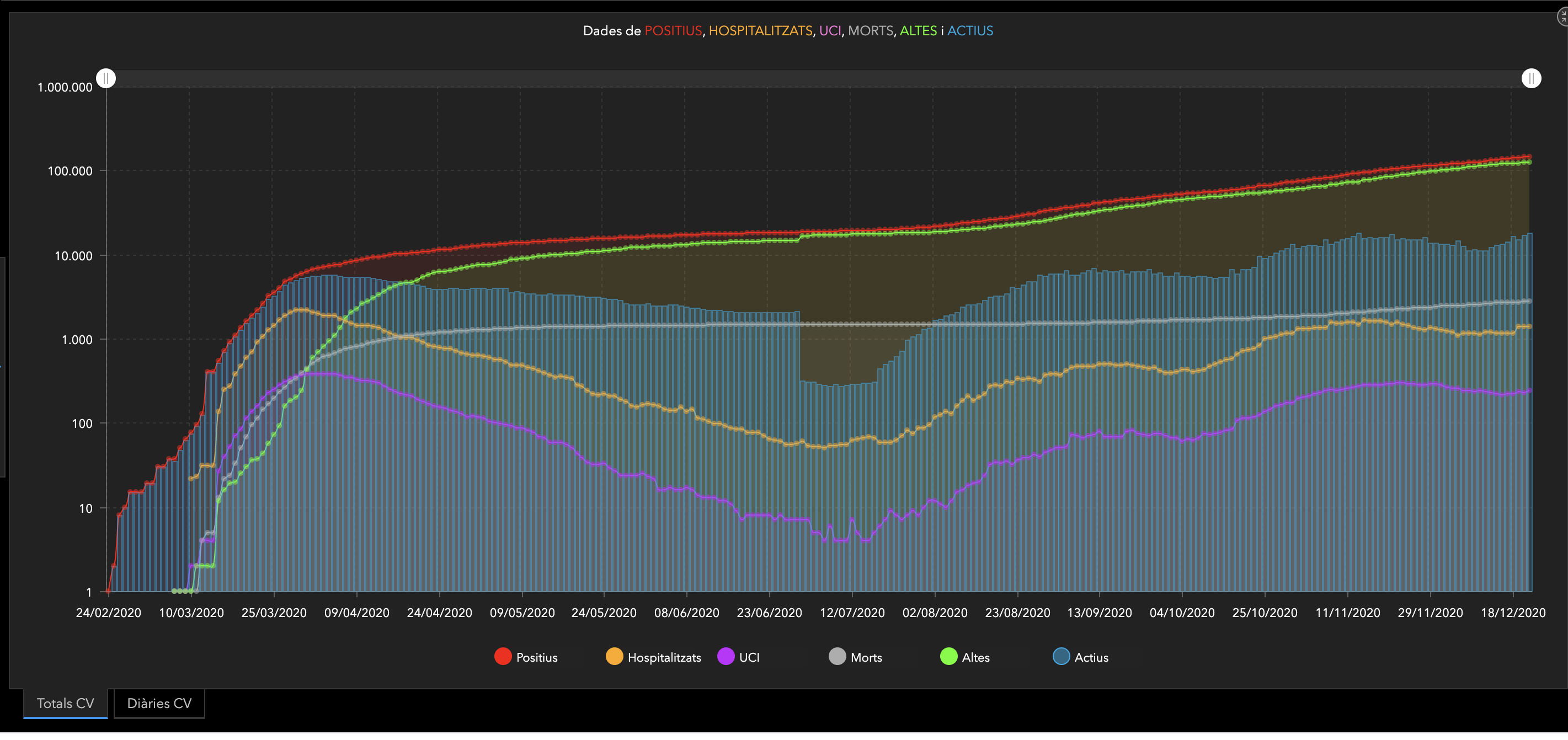Click the orange Hospitalitzats legend circle

614,657
